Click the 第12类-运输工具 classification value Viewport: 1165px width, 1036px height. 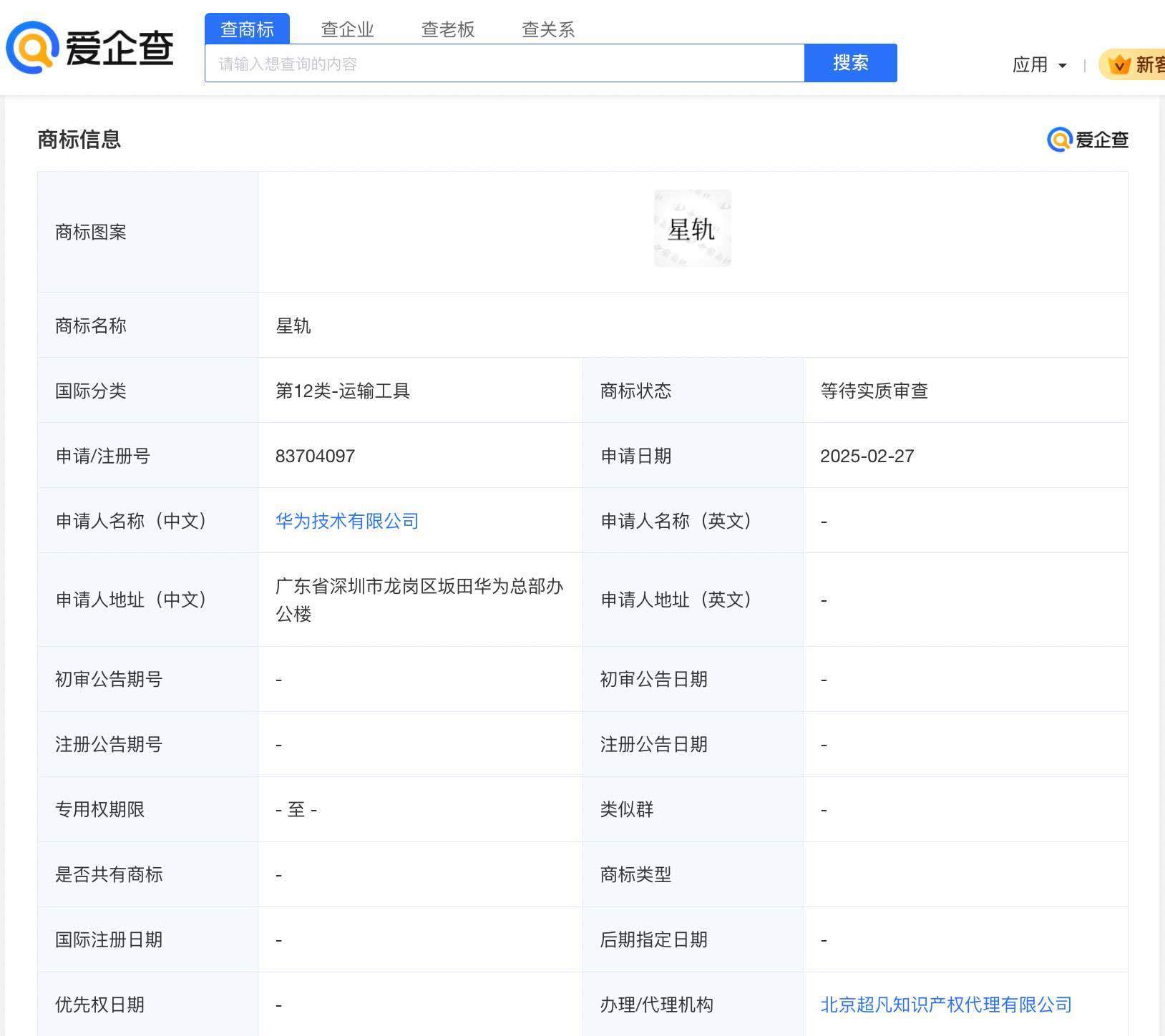pyautogui.click(x=342, y=391)
